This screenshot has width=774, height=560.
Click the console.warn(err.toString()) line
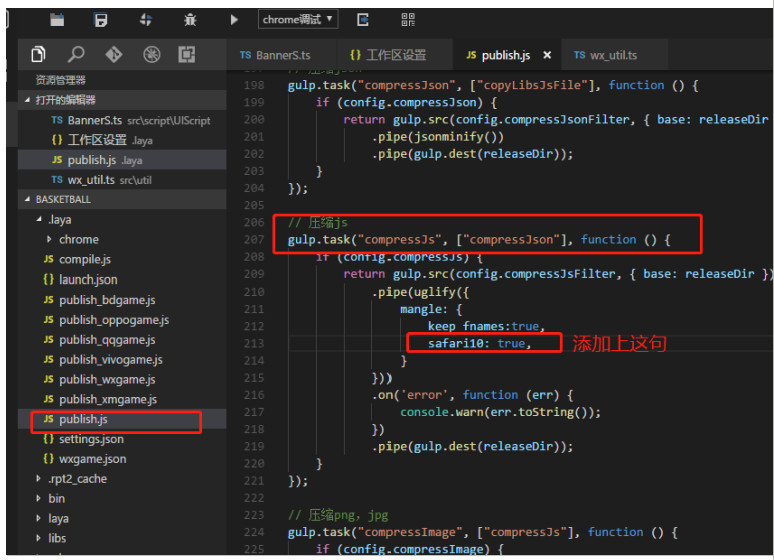[501, 412]
